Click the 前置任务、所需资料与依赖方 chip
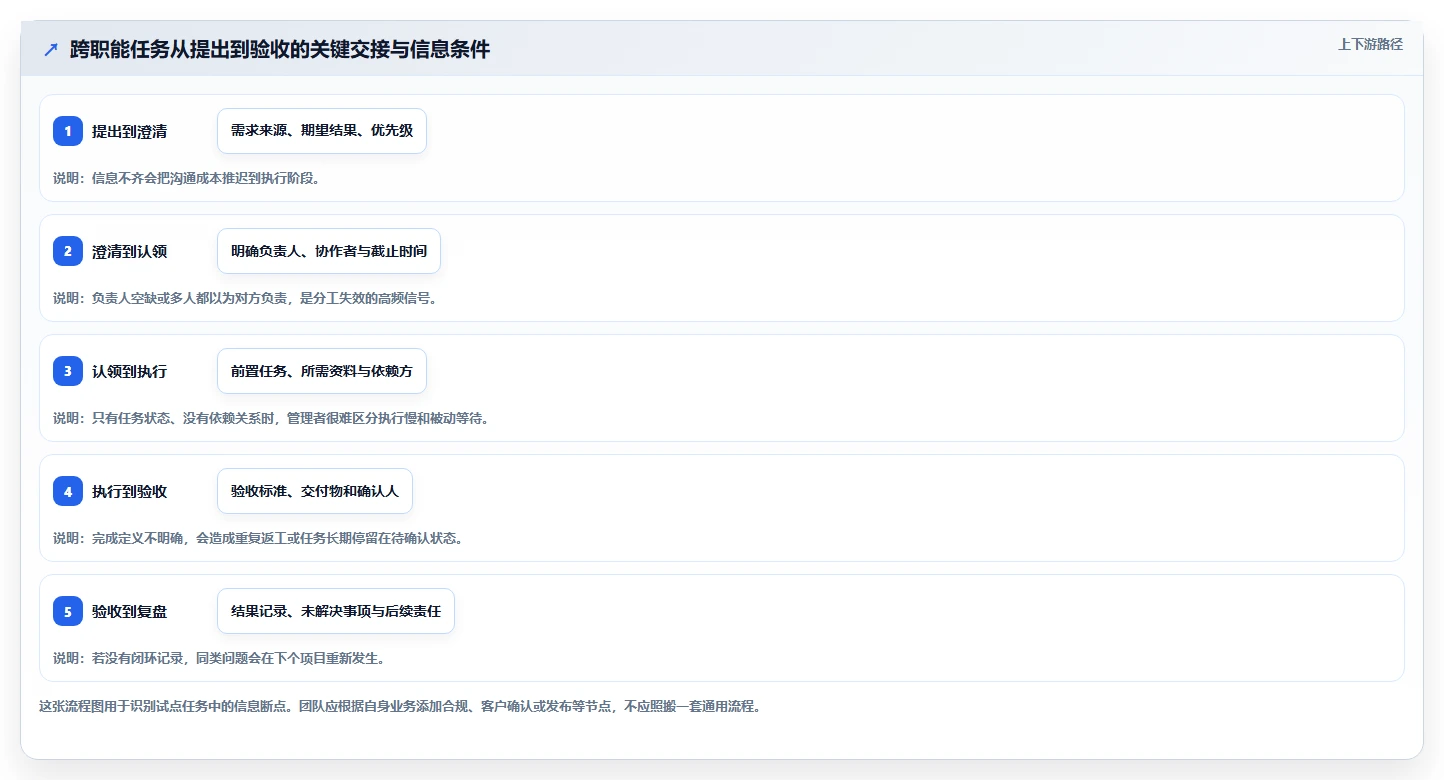 point(322,371)
